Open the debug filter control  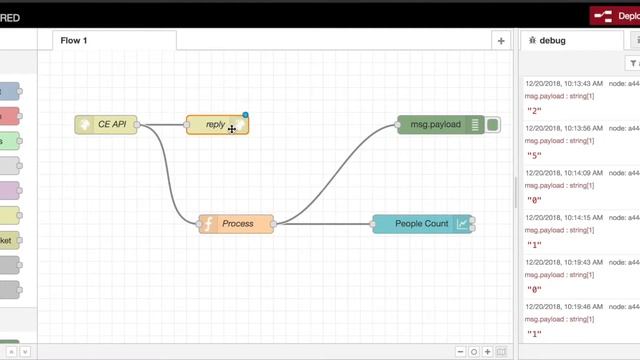coord(633,64)
